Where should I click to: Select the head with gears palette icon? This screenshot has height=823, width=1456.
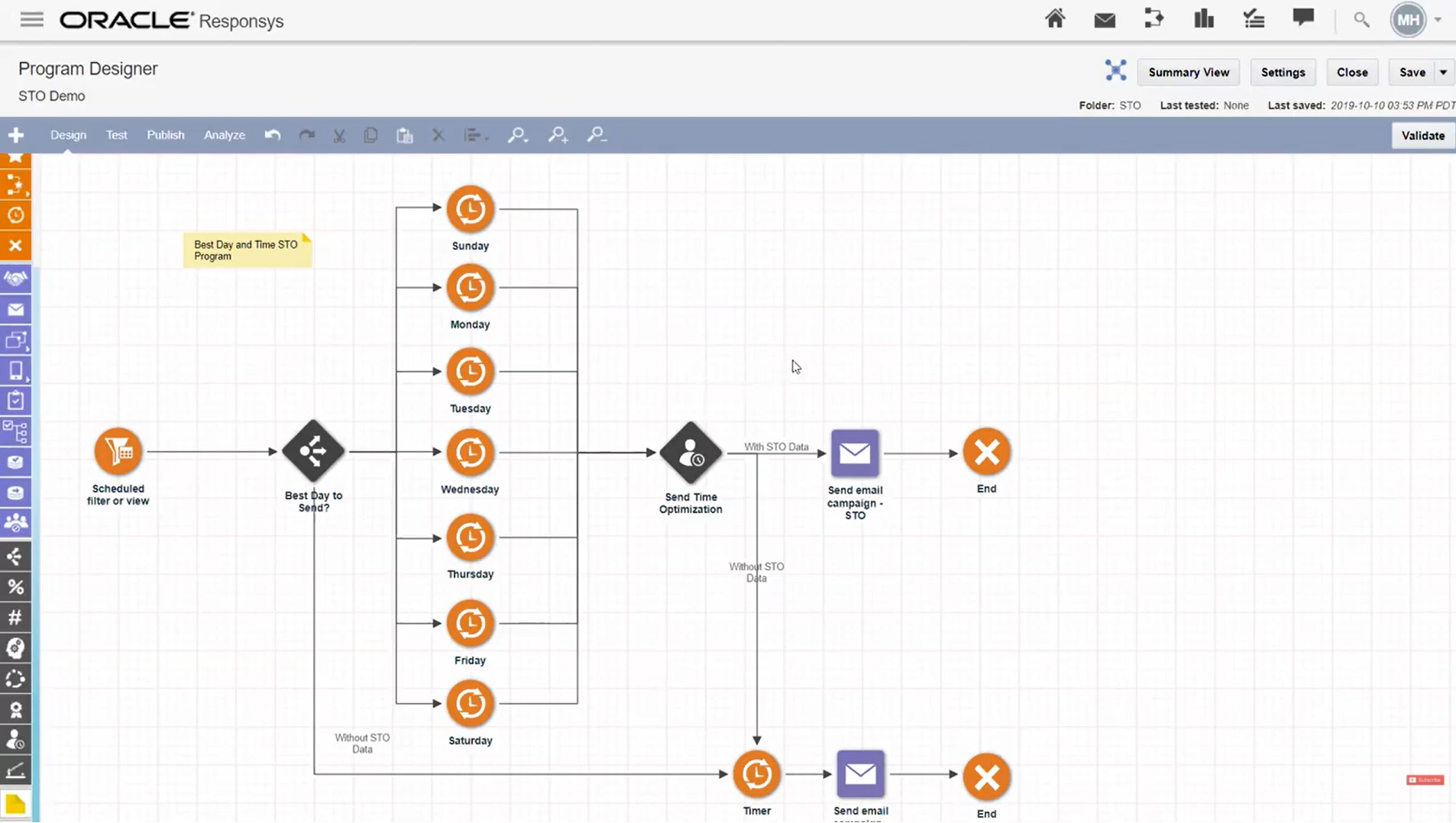(x=15, y=648)
